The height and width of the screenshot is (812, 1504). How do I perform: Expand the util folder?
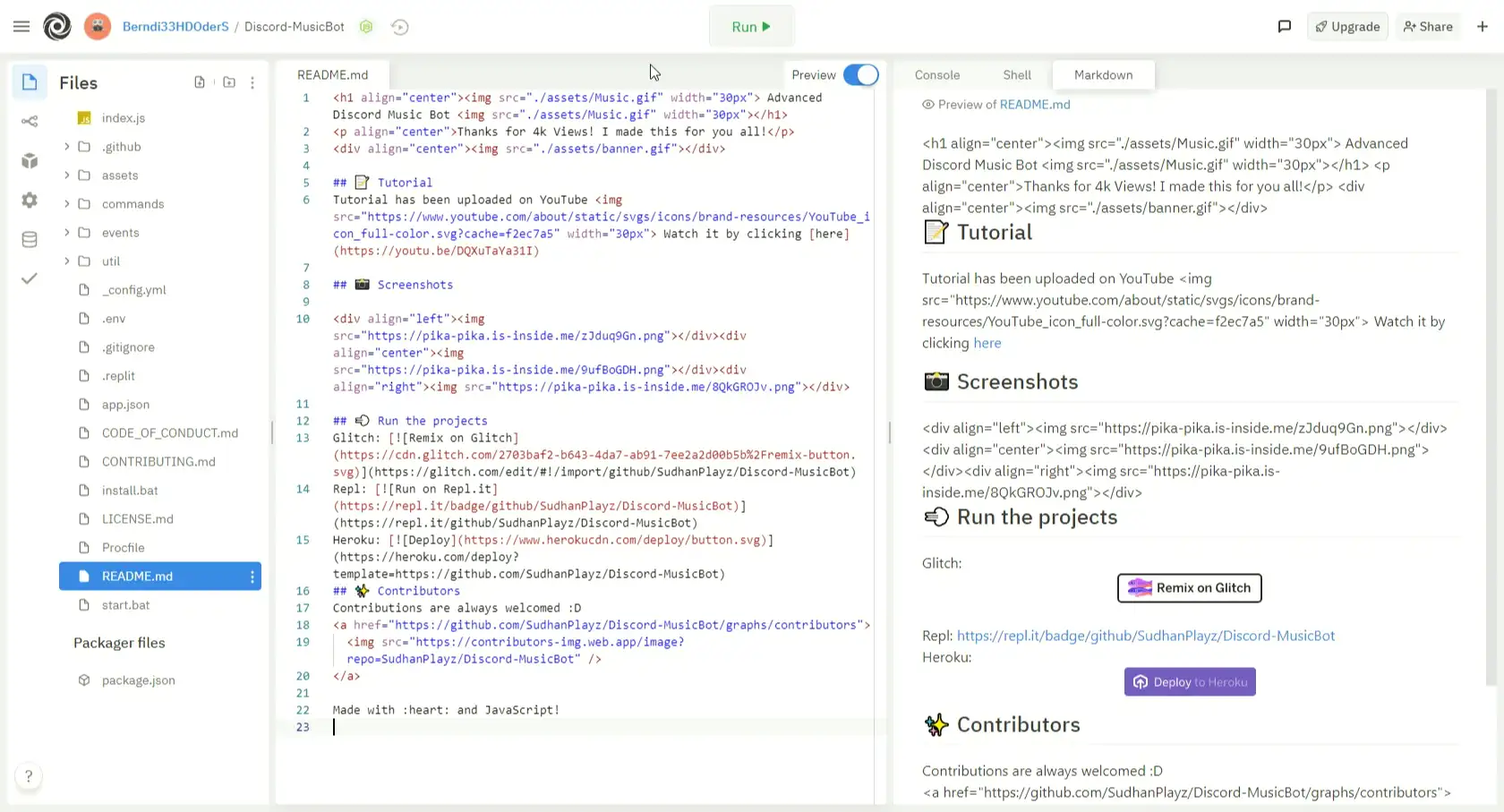coord(66,261)
